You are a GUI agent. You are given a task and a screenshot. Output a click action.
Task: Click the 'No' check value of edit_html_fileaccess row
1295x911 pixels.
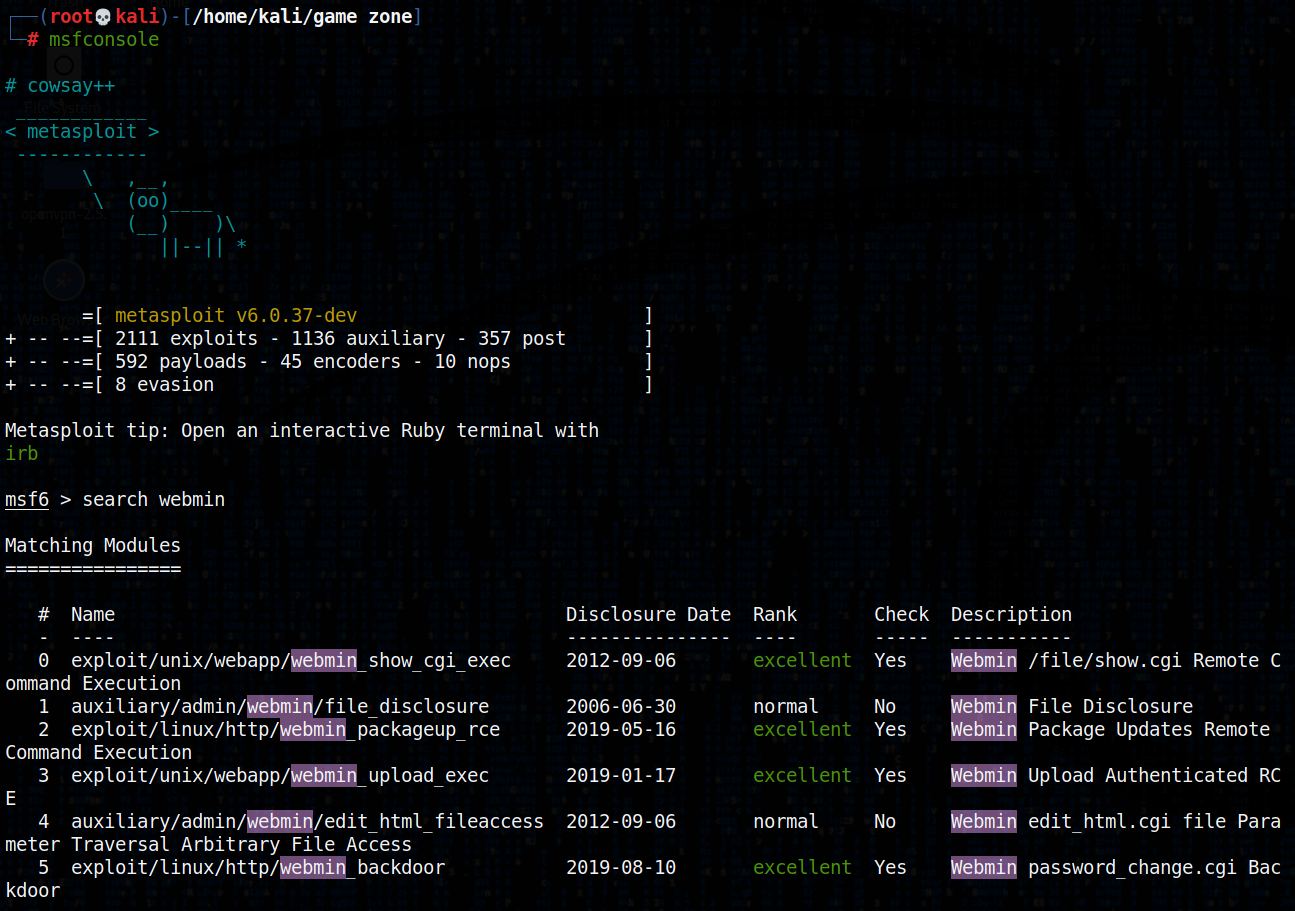885,822
